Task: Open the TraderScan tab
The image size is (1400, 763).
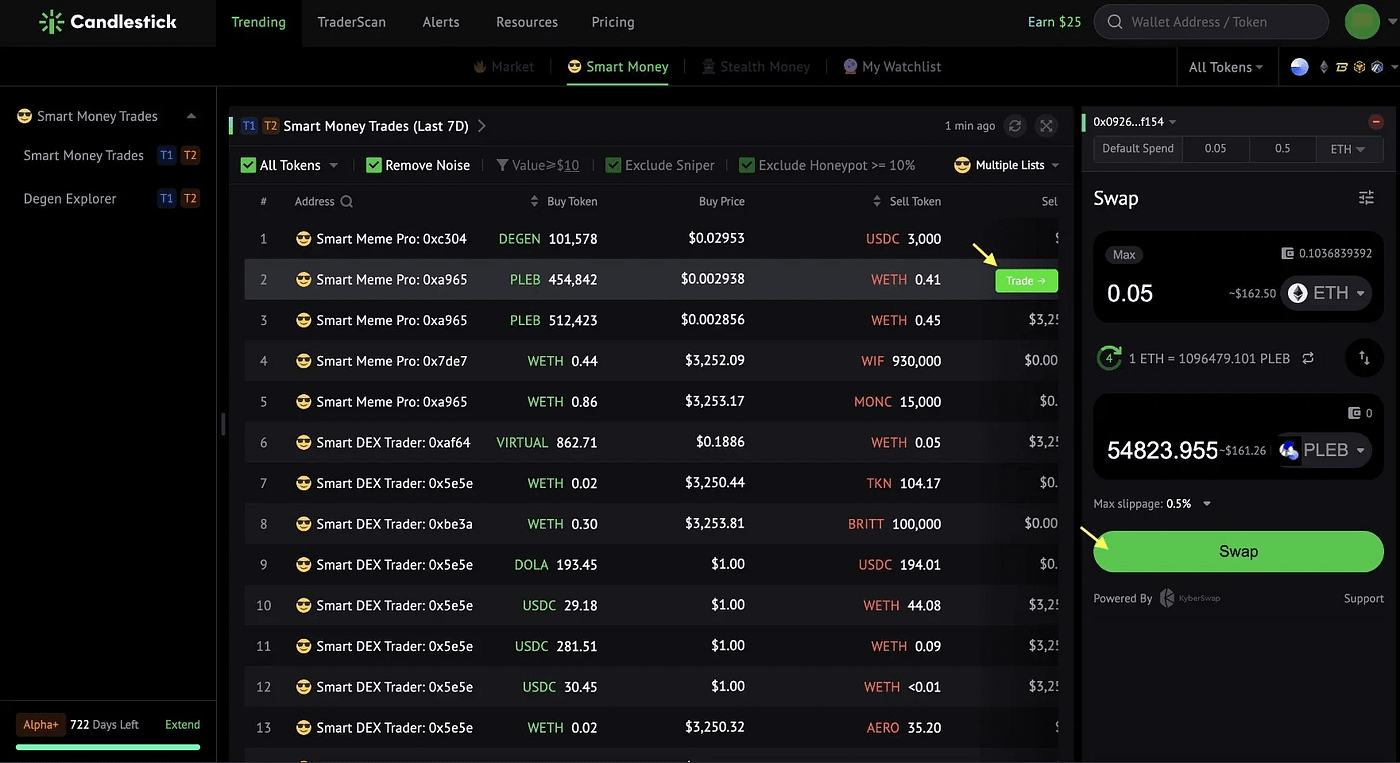Action: (x=351, y=22)
